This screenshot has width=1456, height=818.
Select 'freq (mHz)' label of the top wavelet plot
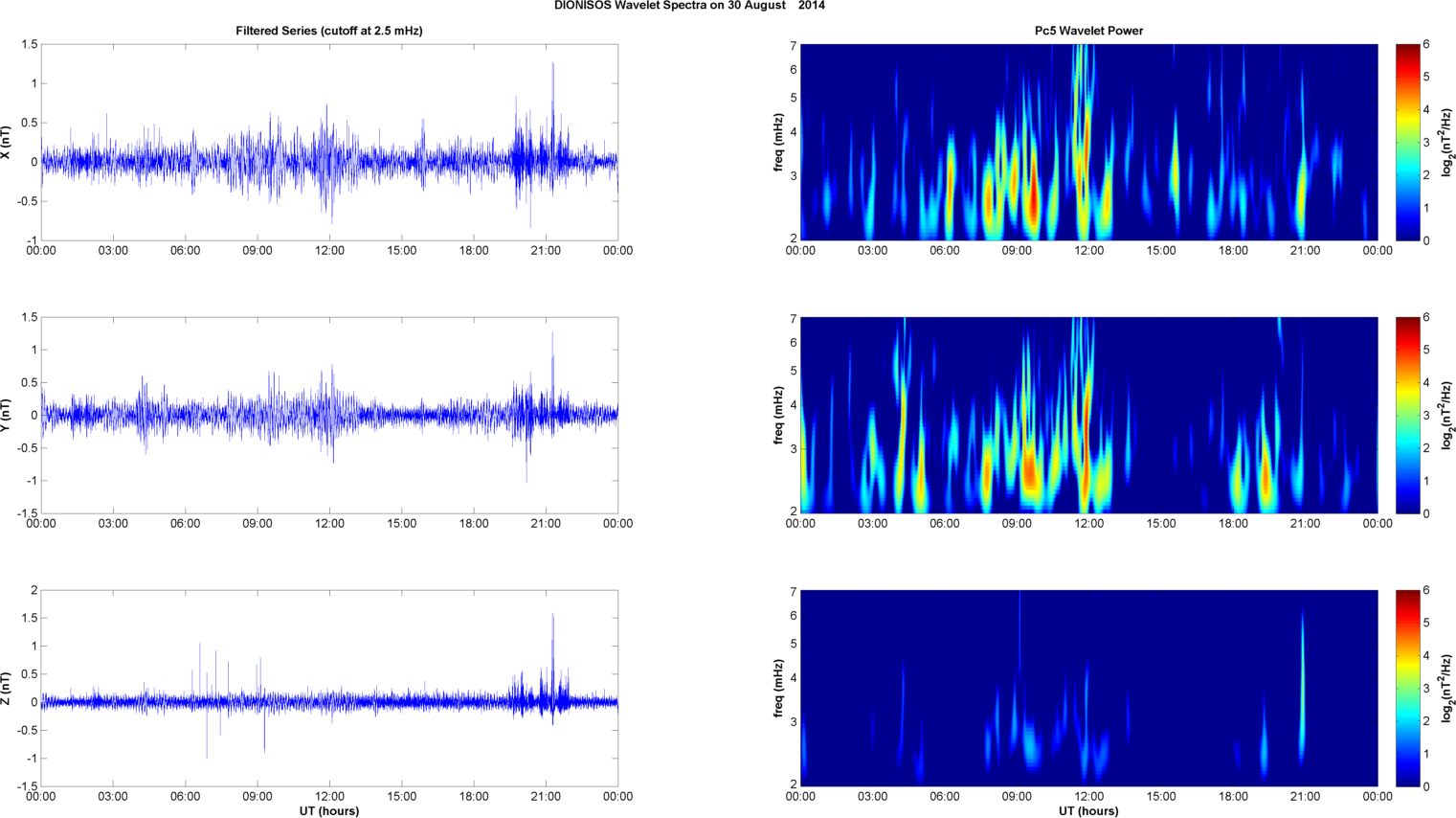[x=779, y=143]
